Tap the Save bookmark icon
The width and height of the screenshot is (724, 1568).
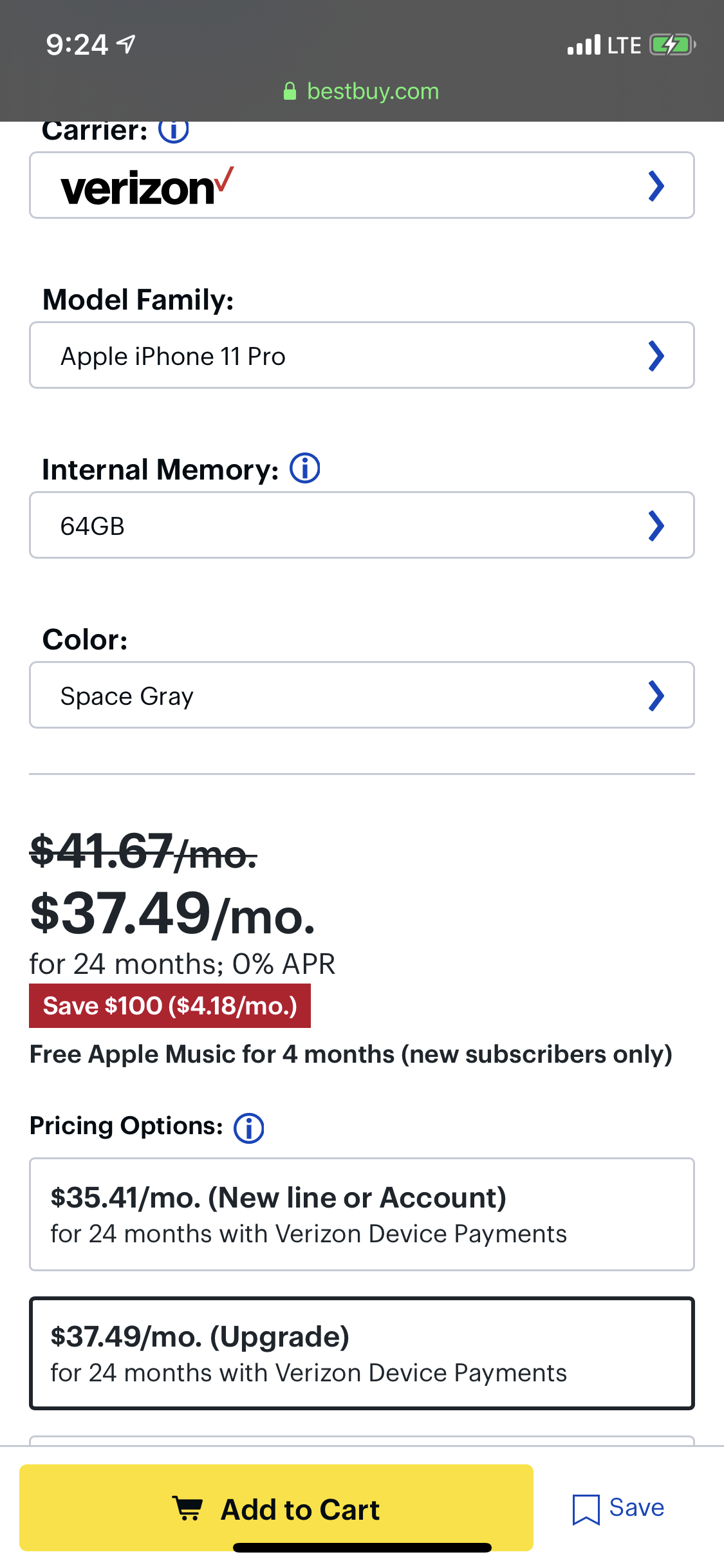(x=586, y=1509)
